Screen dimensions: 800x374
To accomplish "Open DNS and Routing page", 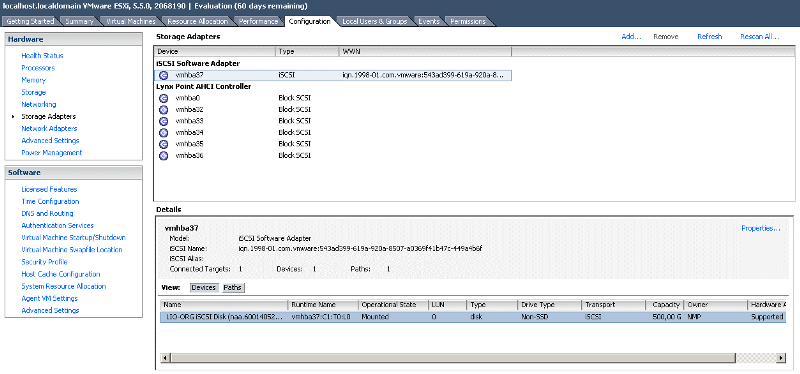I will pyautogui.click(x=47, y=214).
